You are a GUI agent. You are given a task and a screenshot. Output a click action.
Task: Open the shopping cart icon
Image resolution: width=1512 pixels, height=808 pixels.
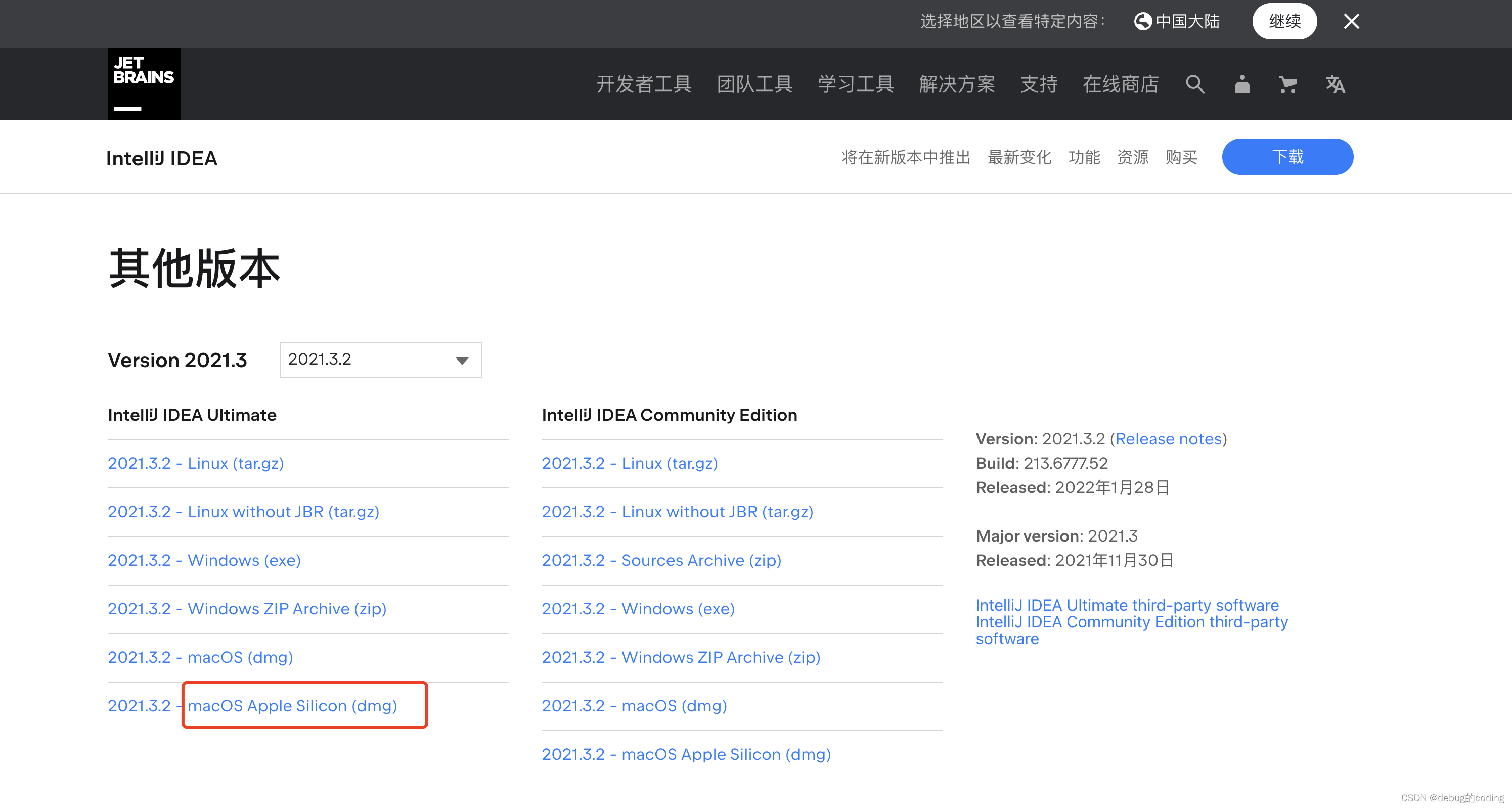[x=1287, y=84]
